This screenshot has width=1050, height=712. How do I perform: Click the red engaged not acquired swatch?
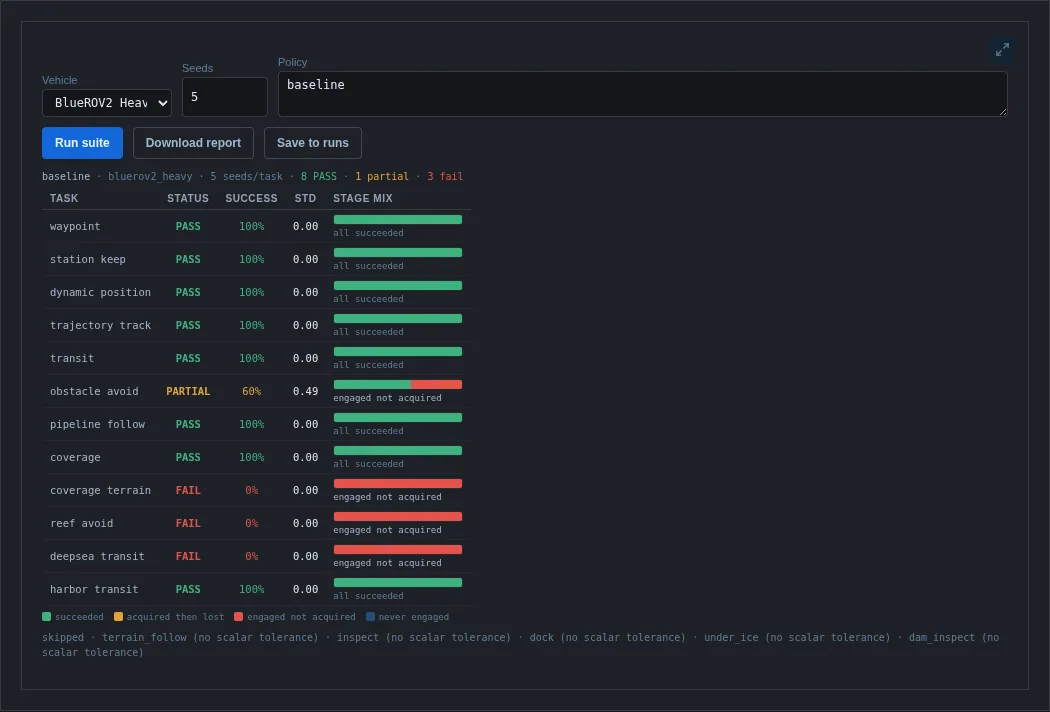coord(238,616)
